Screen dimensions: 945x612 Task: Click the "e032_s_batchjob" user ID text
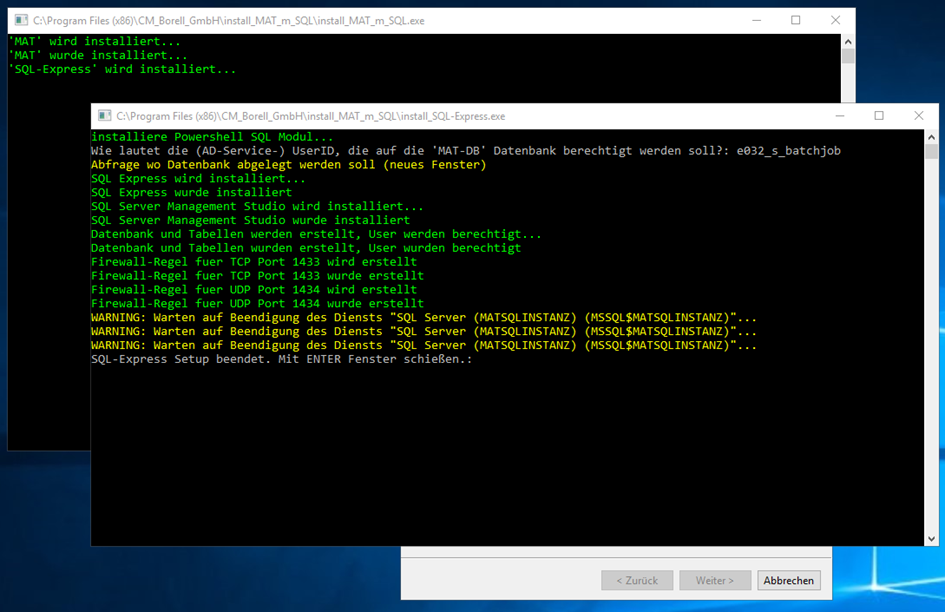[x=788, y=151]
